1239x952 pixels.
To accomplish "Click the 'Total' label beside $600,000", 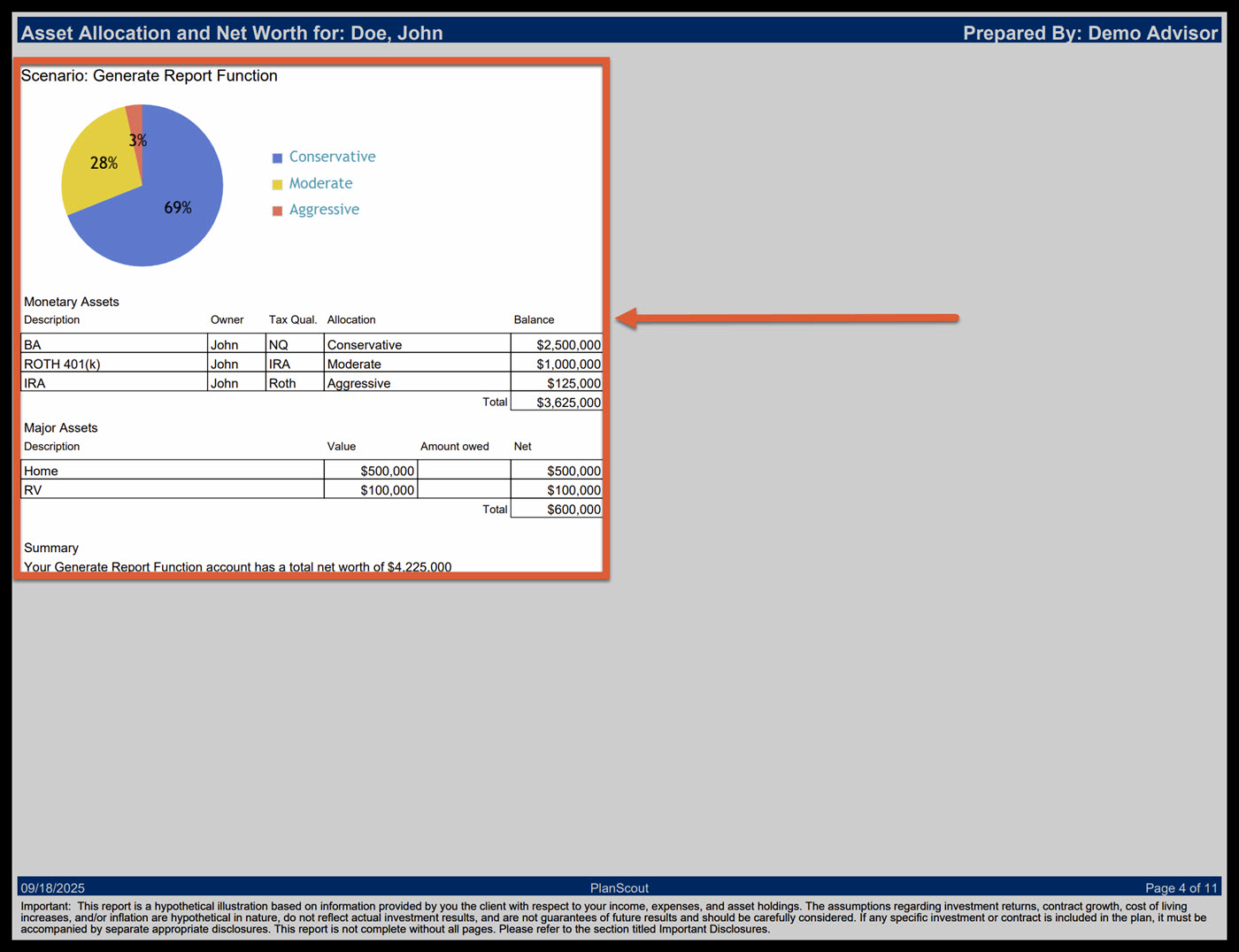I will click(495, 509).
